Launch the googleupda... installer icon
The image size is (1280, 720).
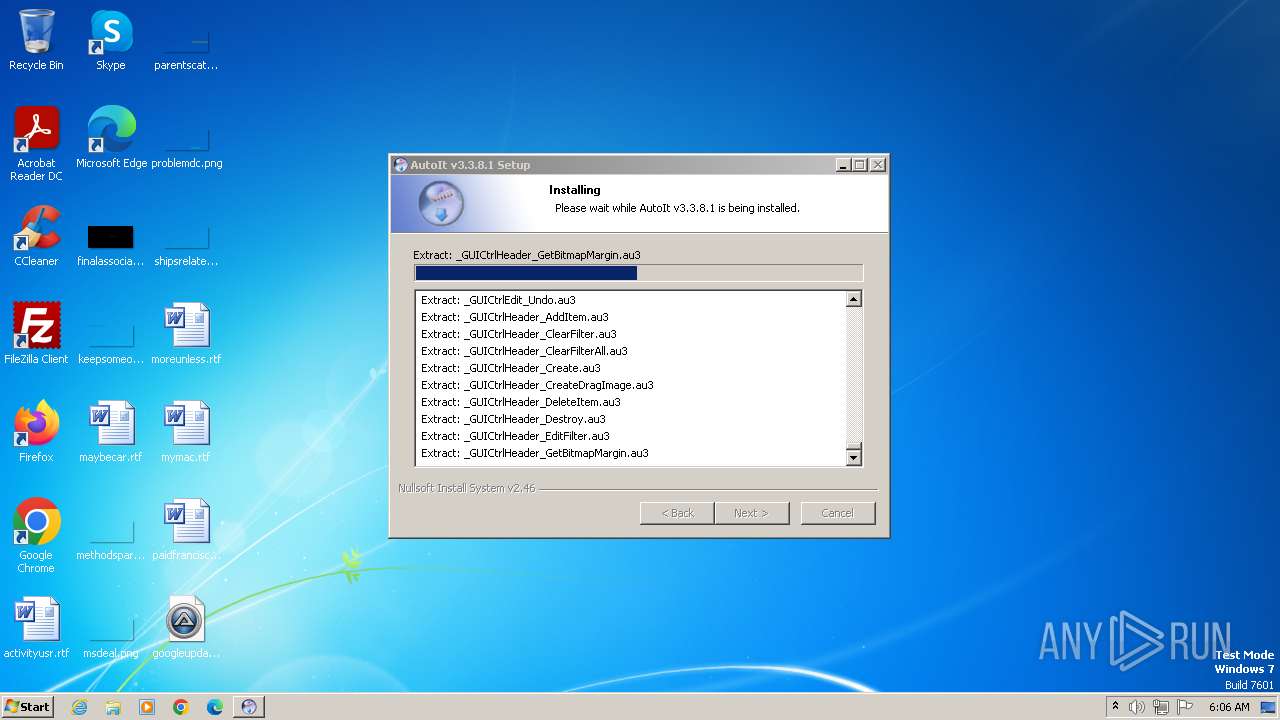pyautogui.click(x=186, y=627)
